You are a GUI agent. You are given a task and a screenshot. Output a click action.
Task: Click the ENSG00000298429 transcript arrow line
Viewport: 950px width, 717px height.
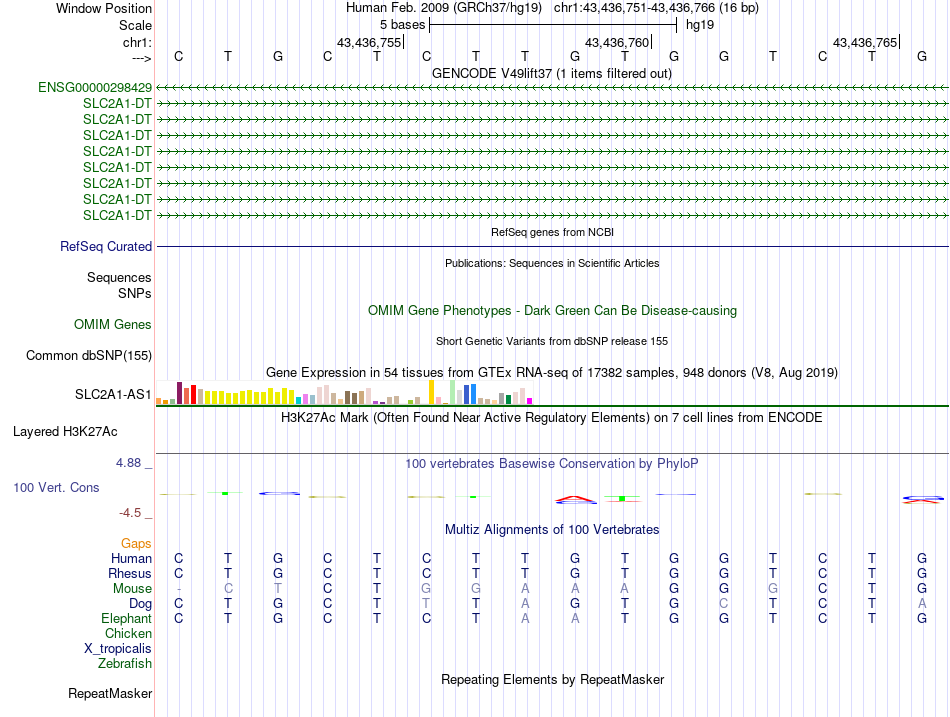click(552, 88)
